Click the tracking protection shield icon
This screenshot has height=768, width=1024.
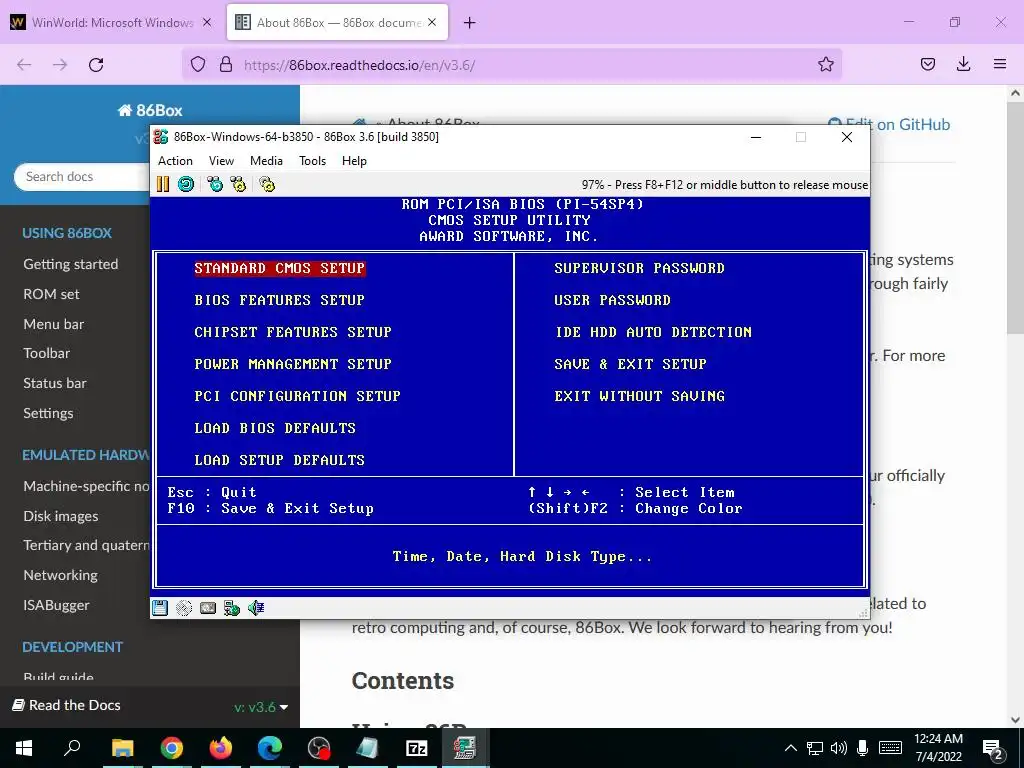point(198,65)
